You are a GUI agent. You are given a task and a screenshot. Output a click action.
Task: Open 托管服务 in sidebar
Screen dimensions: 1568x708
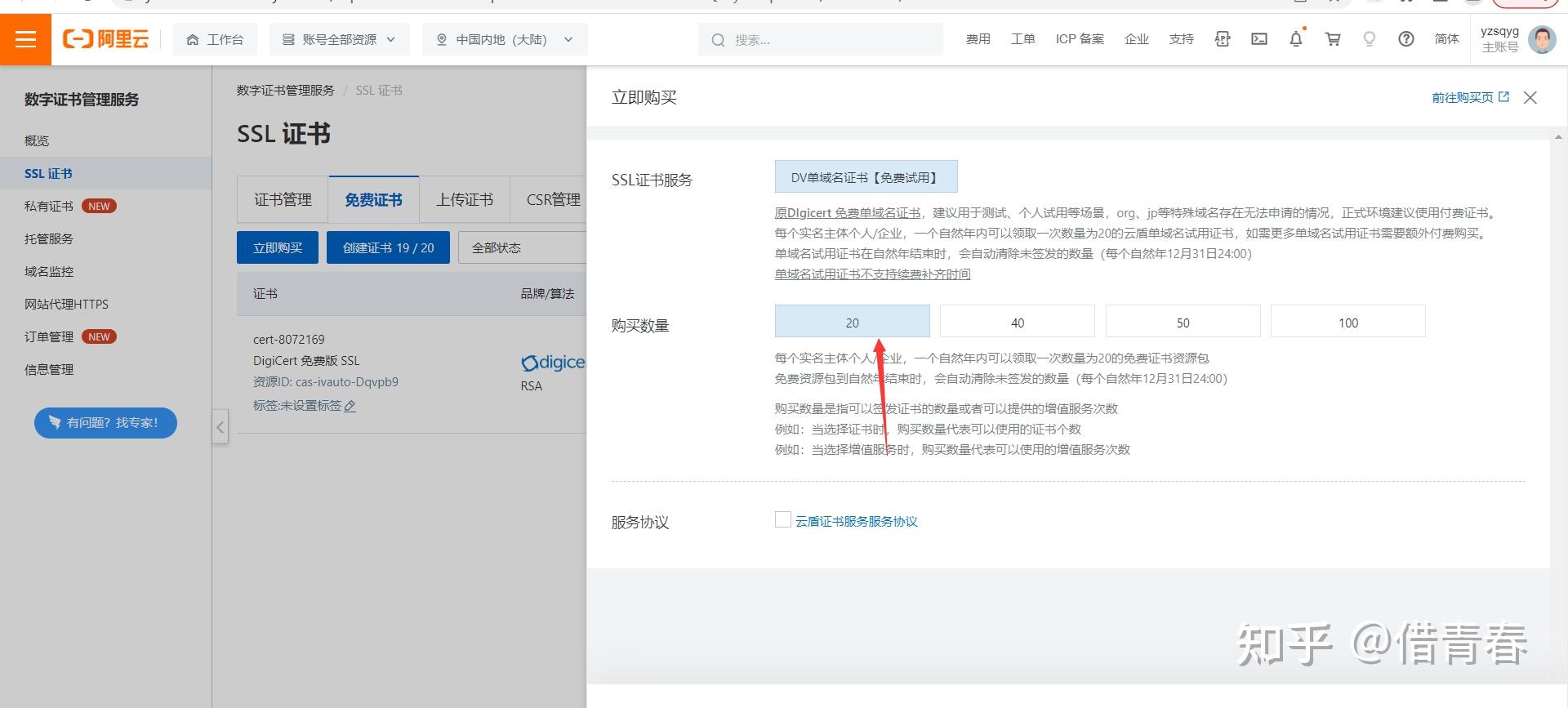click(49, 238)
